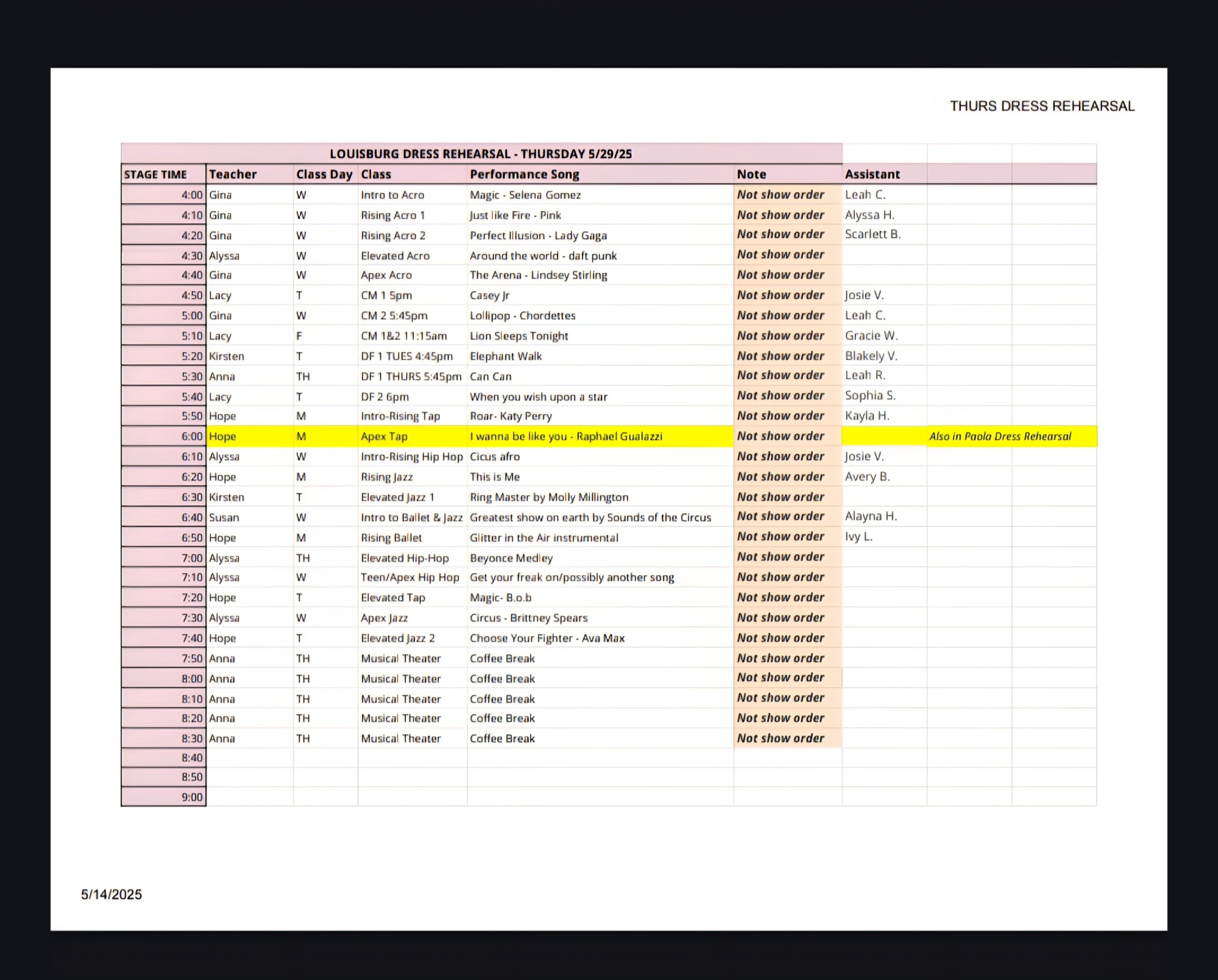Click the Performance Song column header
The height and width of the screenshot is (980, 1218).
[600, 174]
